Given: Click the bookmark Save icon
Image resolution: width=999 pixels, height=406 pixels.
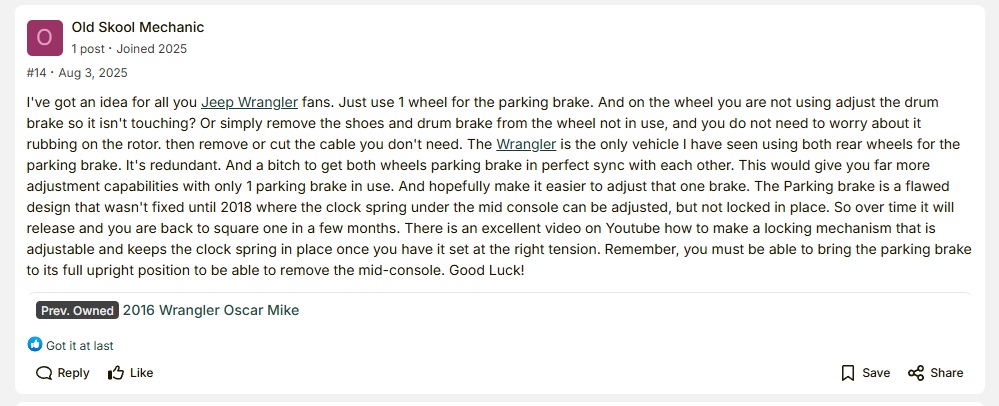Looking at the screenshot, I should tap(848, 373).
